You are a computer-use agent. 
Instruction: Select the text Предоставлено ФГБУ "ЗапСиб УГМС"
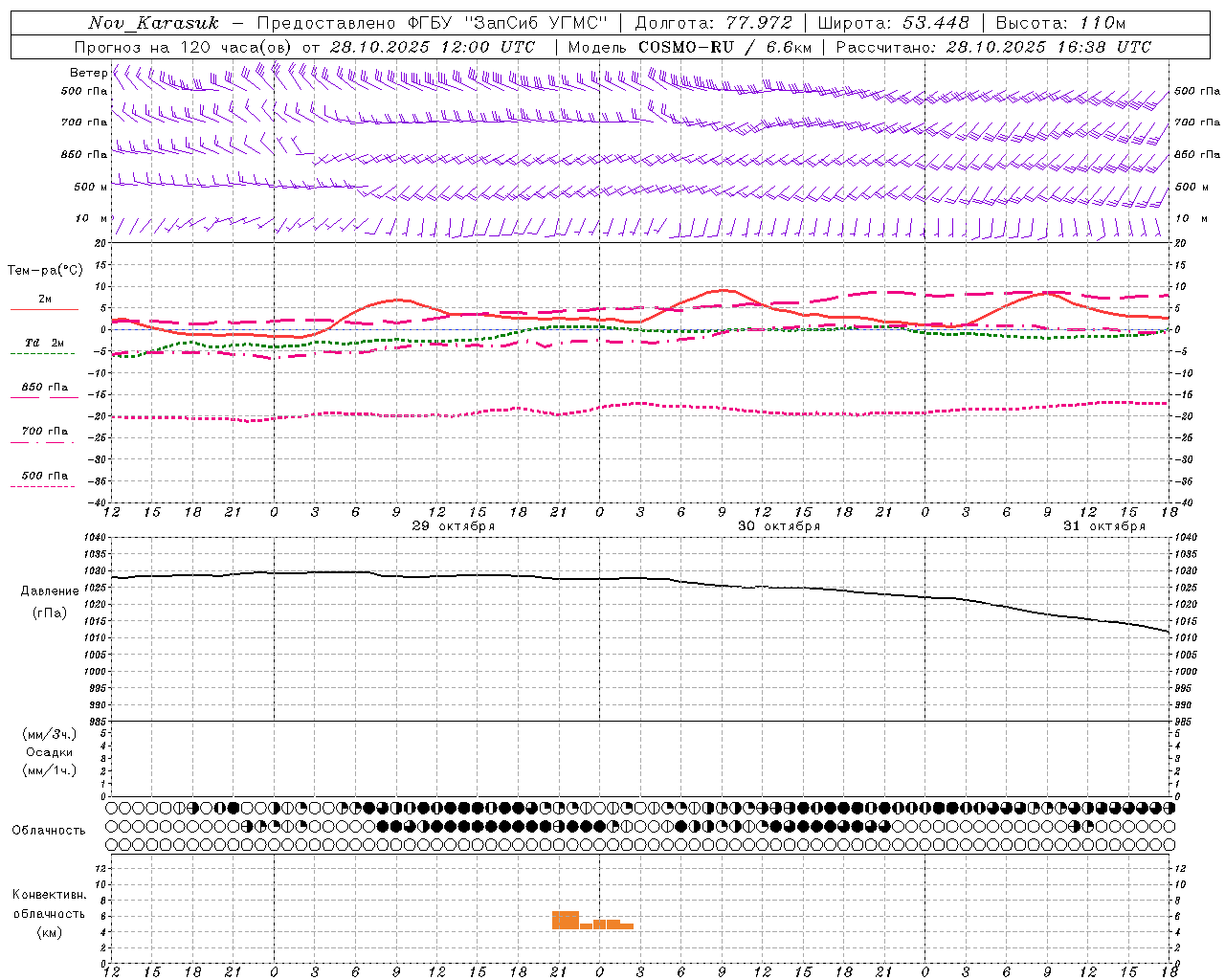(433, 23)
